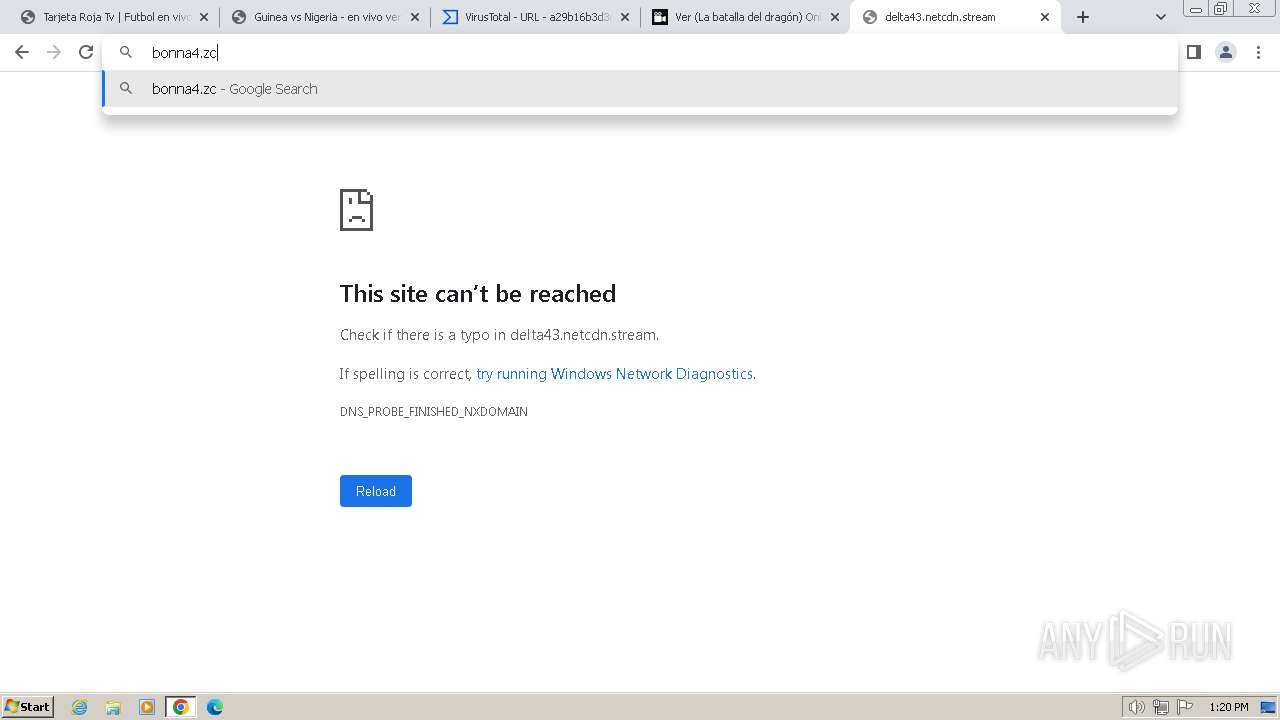The image size is (1280, 720).
Task: Click the show desktop tray icon
Action: (1268, 707)
